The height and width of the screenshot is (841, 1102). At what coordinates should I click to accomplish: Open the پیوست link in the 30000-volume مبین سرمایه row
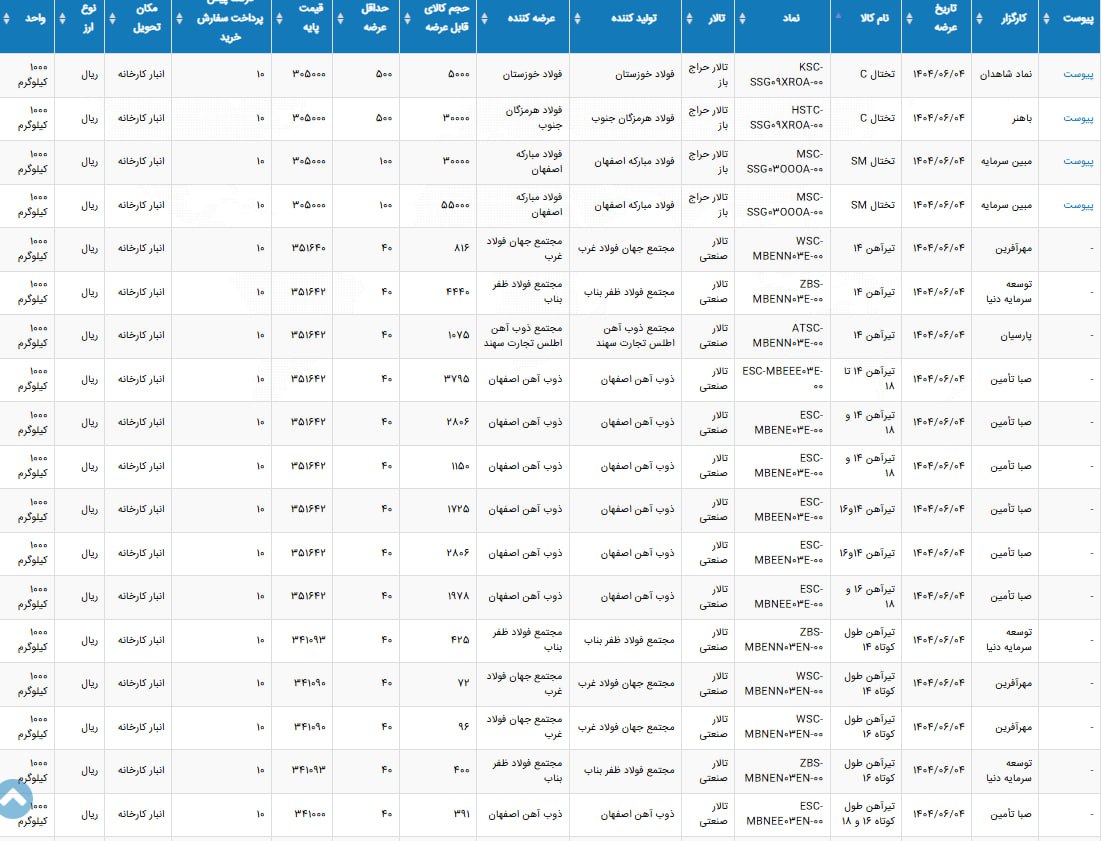click(x=1078, y=162)
